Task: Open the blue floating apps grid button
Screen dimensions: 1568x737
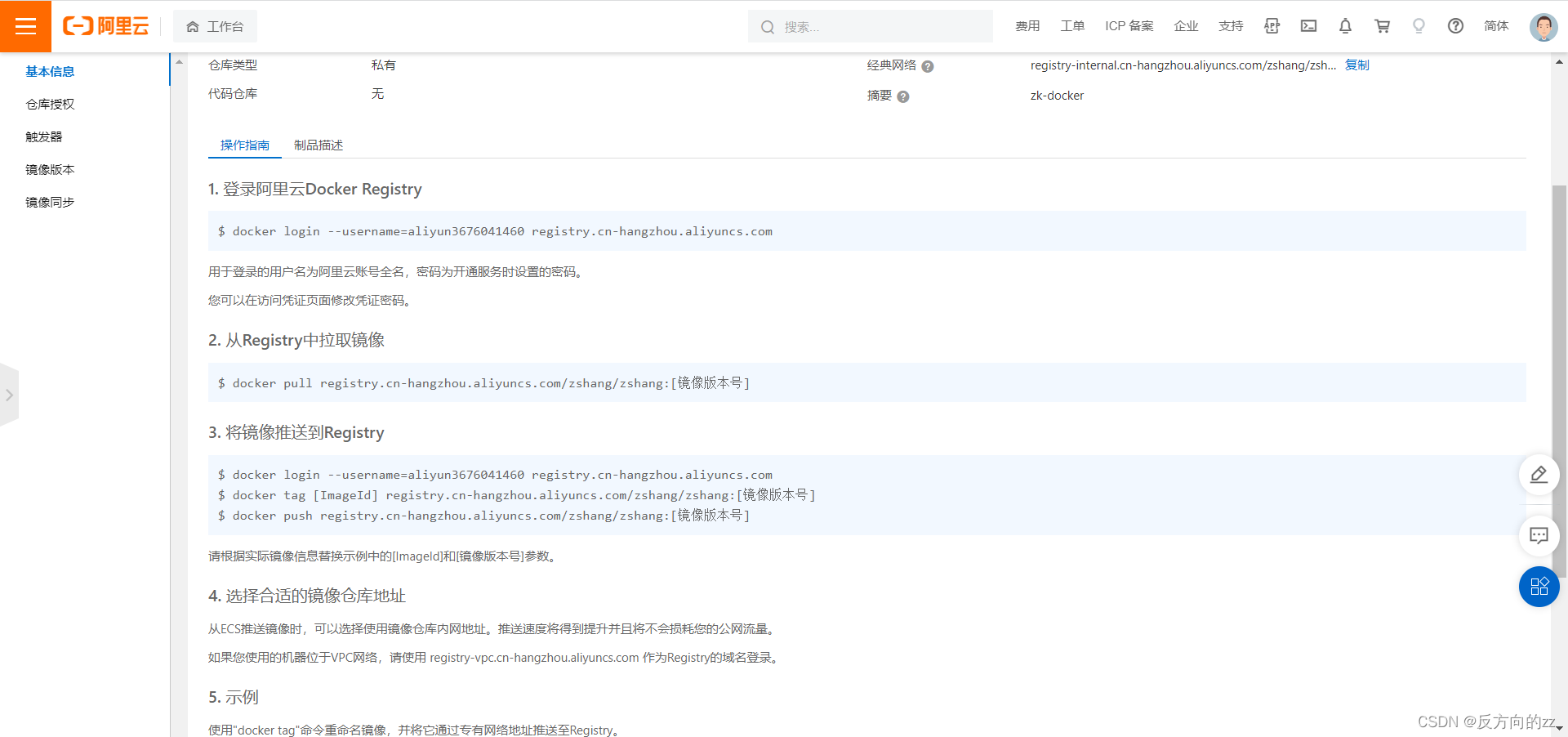Action: click(x=1539, y=587)
